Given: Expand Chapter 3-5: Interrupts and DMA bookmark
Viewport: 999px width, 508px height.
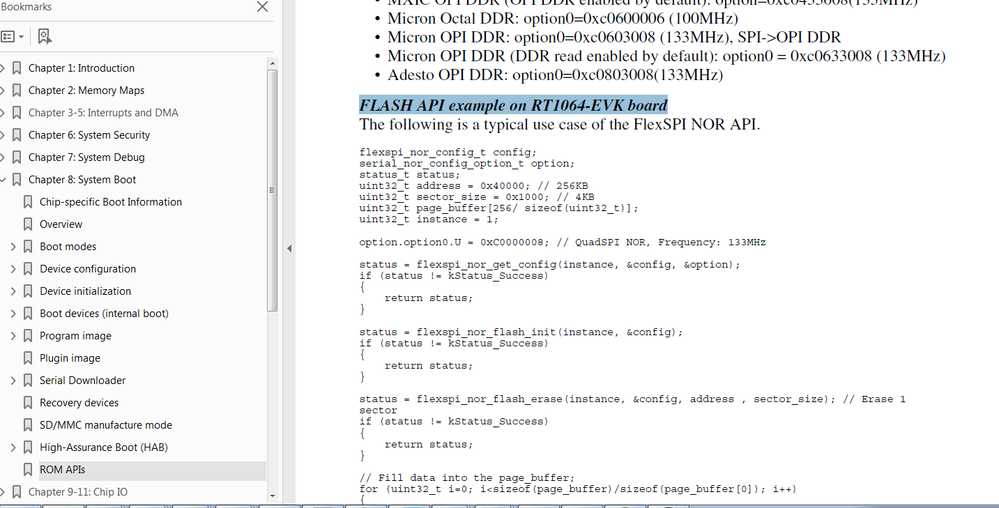Looking at the screenshot, I should coord(3,113).
